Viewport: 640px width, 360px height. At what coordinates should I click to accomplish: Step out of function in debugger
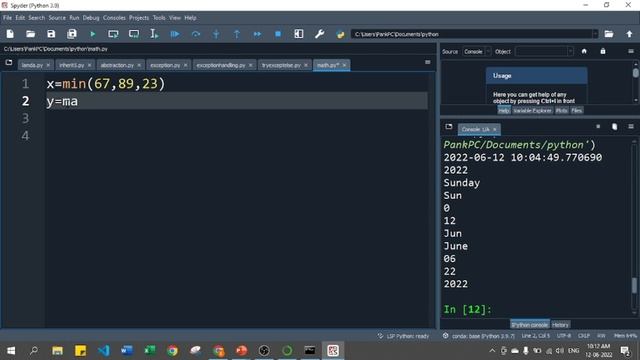point(237,34)
